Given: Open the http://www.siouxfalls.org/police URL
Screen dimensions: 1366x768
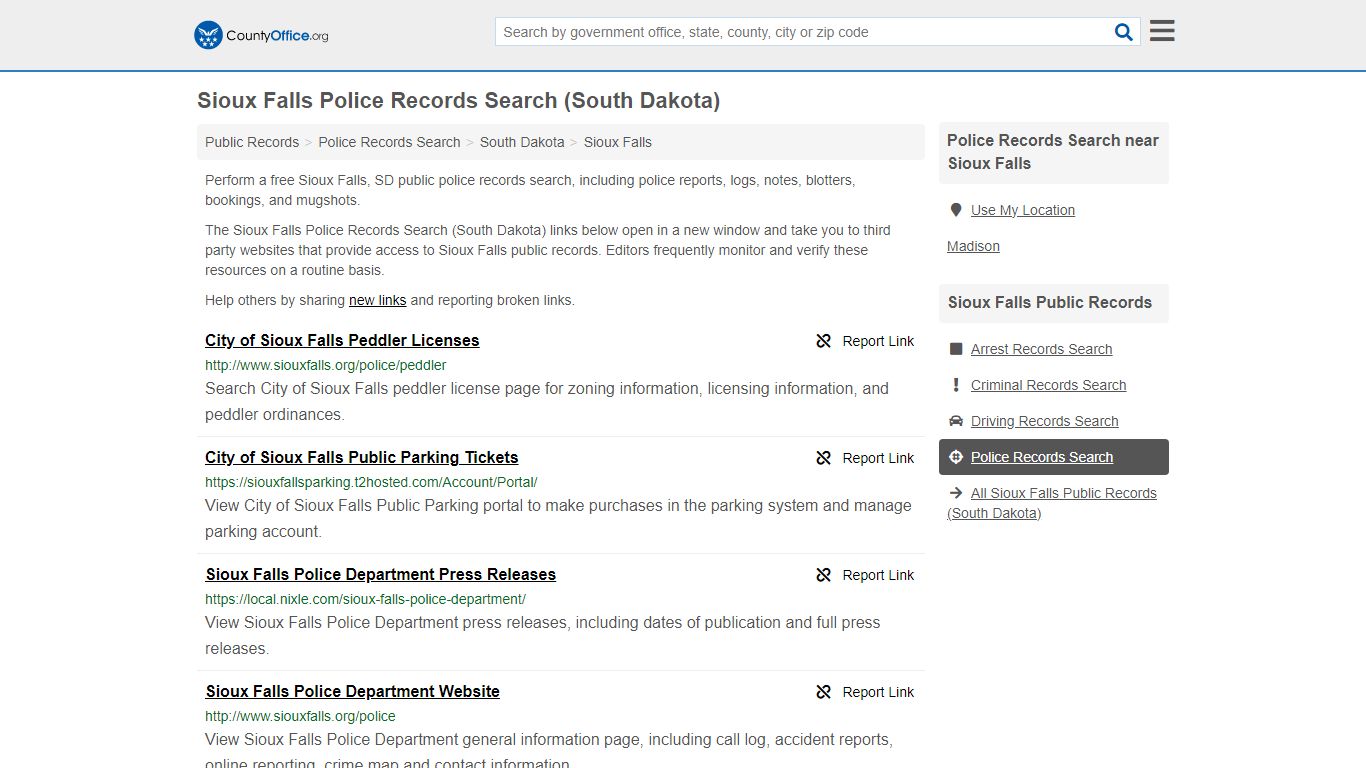Looking at the screenshot, I should (300, 716).
